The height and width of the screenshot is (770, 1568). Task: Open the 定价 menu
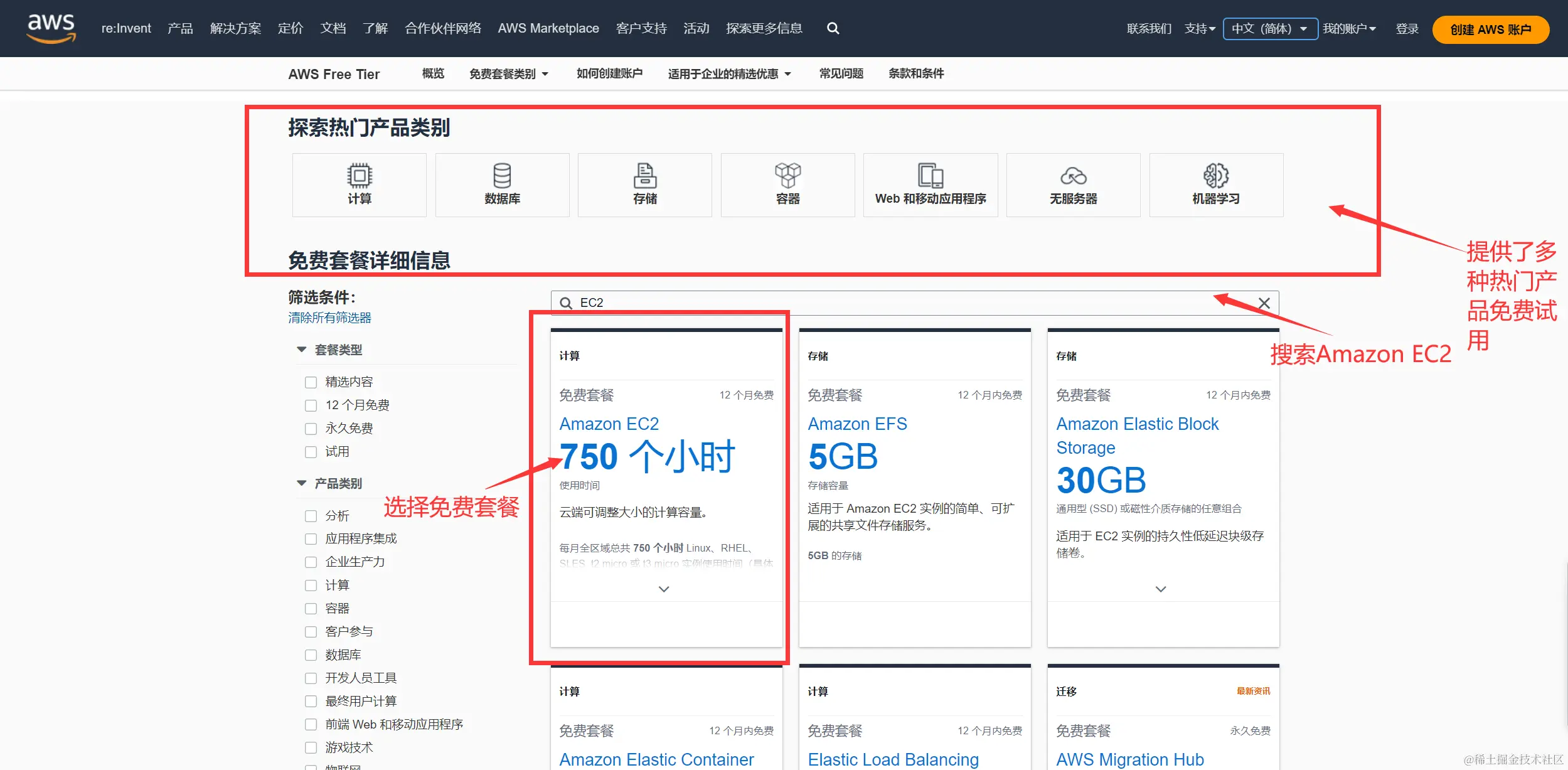coord(291,28)
